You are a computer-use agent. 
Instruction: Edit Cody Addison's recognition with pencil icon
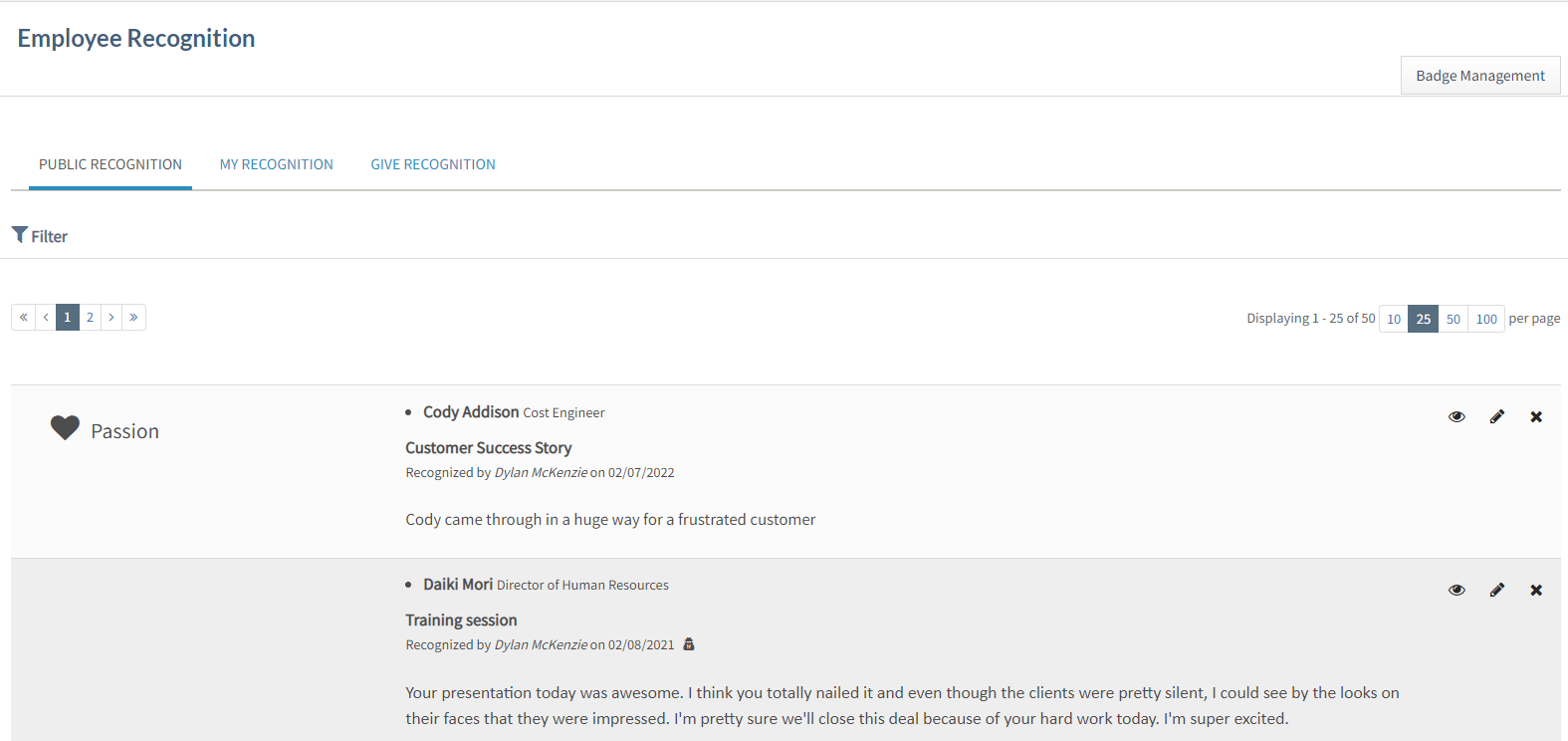click(x=1496, y=417)
